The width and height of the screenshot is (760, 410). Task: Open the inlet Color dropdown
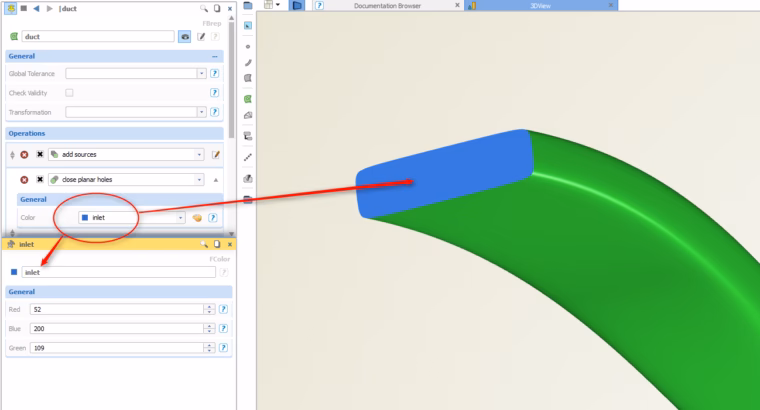click(180, 218)
